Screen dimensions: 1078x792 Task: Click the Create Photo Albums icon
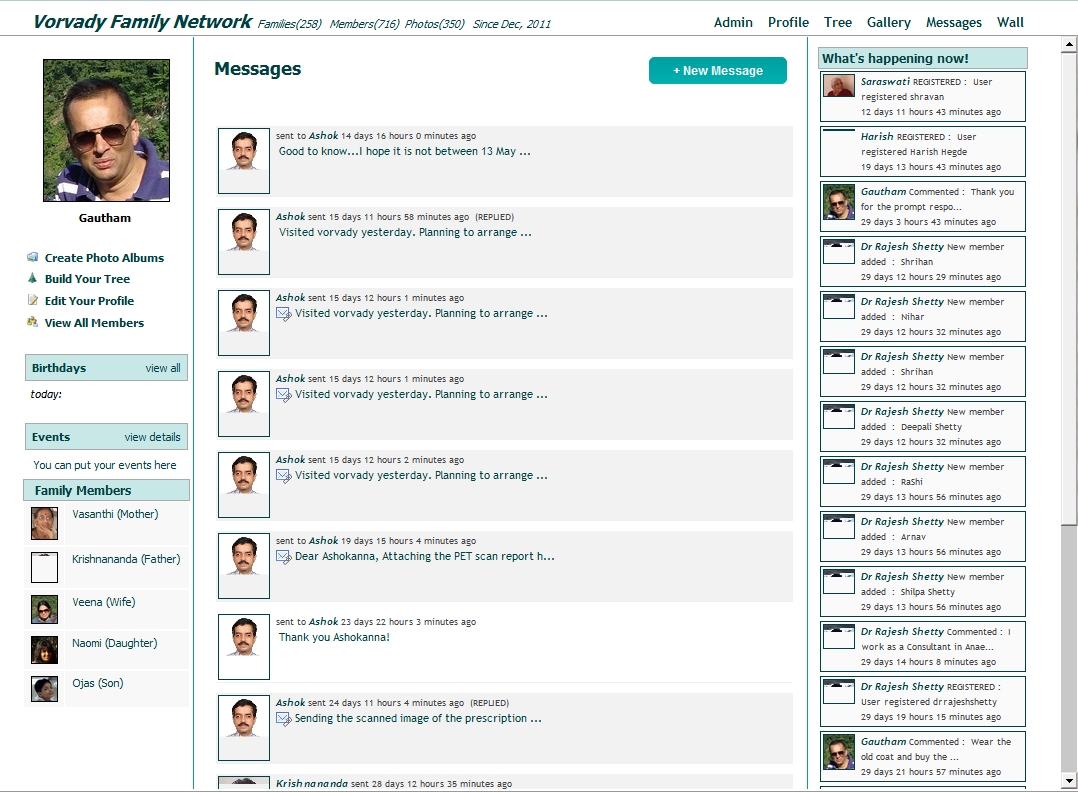[x=33, y=257]
